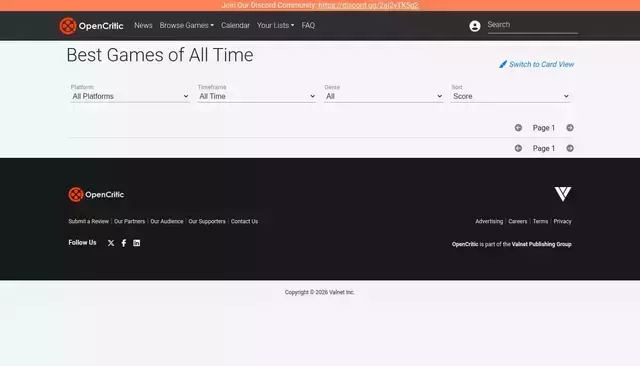Open the Careers link
Screen dimensions: 640x366
click(x=518, y=221)
